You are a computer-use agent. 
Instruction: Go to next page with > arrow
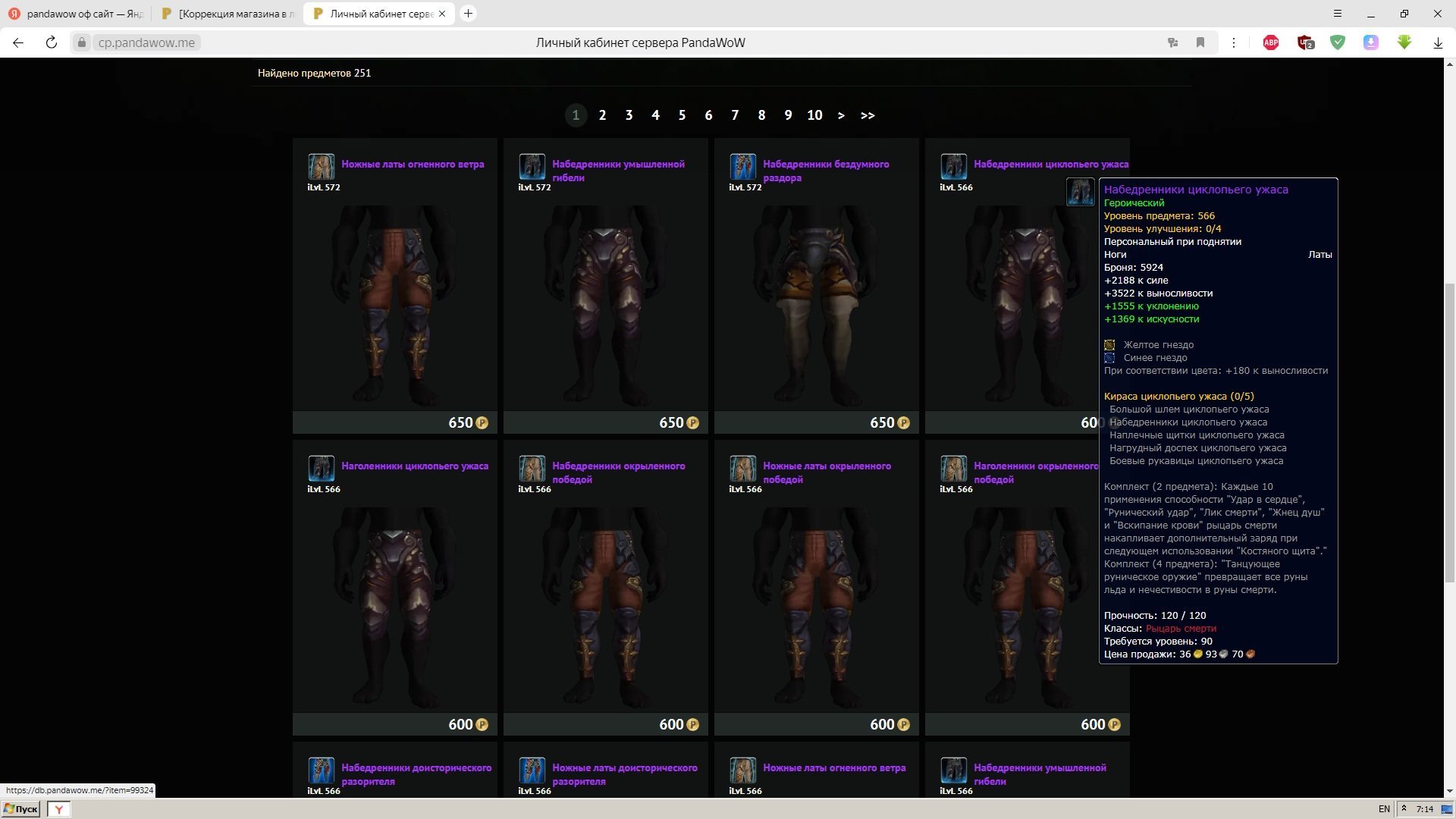click(x=841, y=115)
